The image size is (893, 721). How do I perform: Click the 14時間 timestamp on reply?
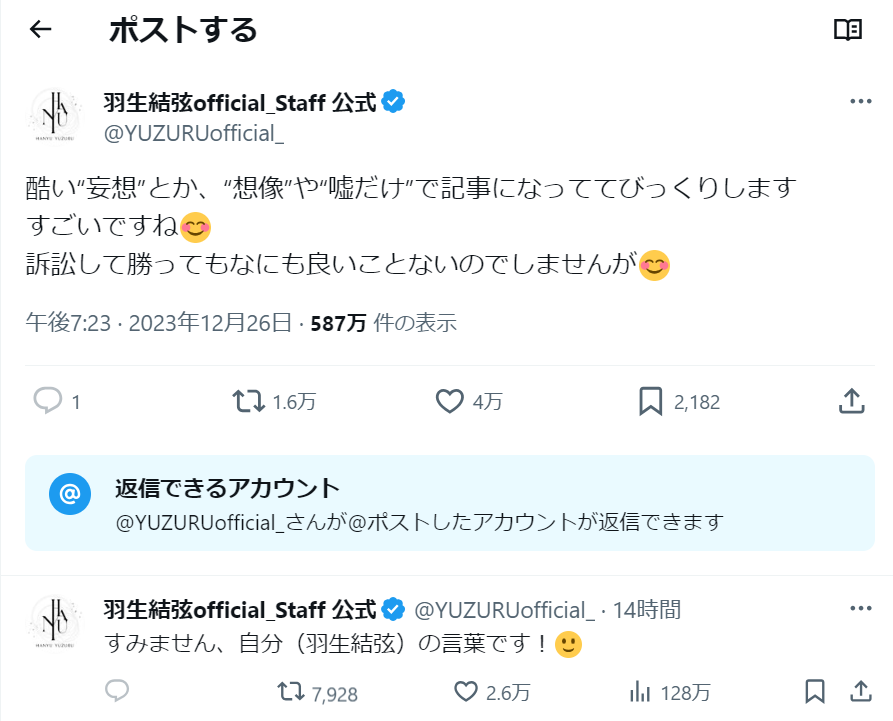(647, 609)
